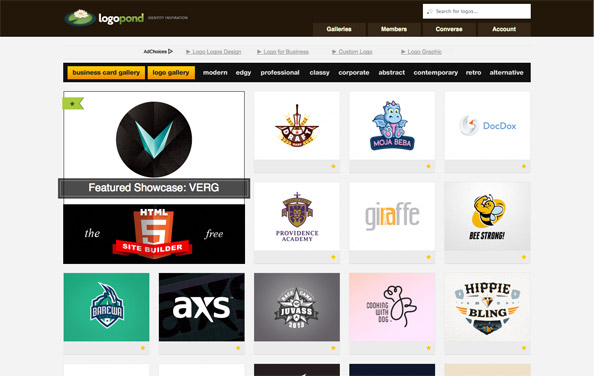Screen dimensions: 600x376
Task: Filter by abstract style
Action: point(391,73)
